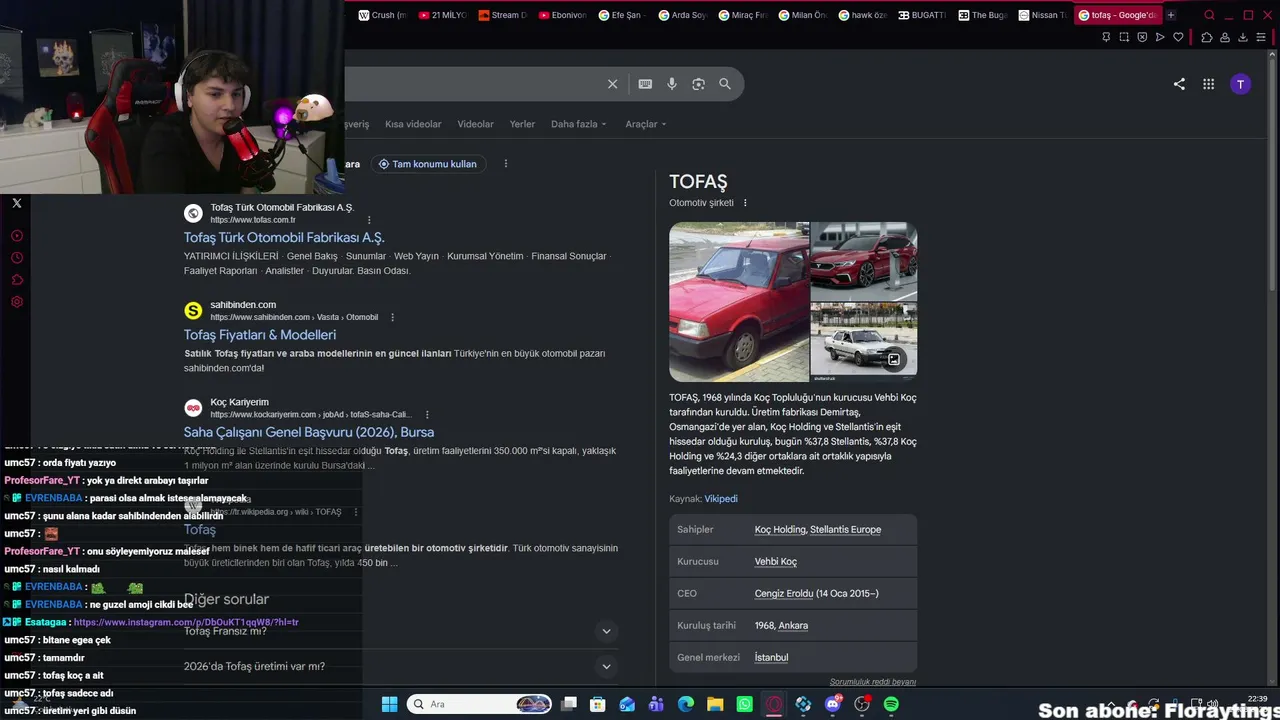
Task: Open History from the Opera sidebar
Action: coord(17,258)
